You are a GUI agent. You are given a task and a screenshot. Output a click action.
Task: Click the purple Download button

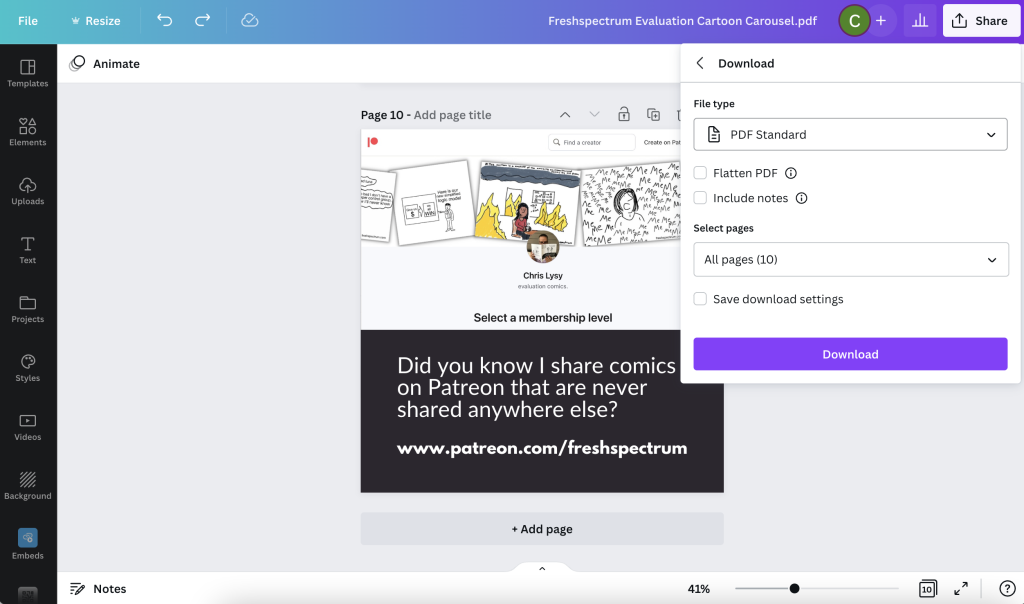tap(850, 354)
